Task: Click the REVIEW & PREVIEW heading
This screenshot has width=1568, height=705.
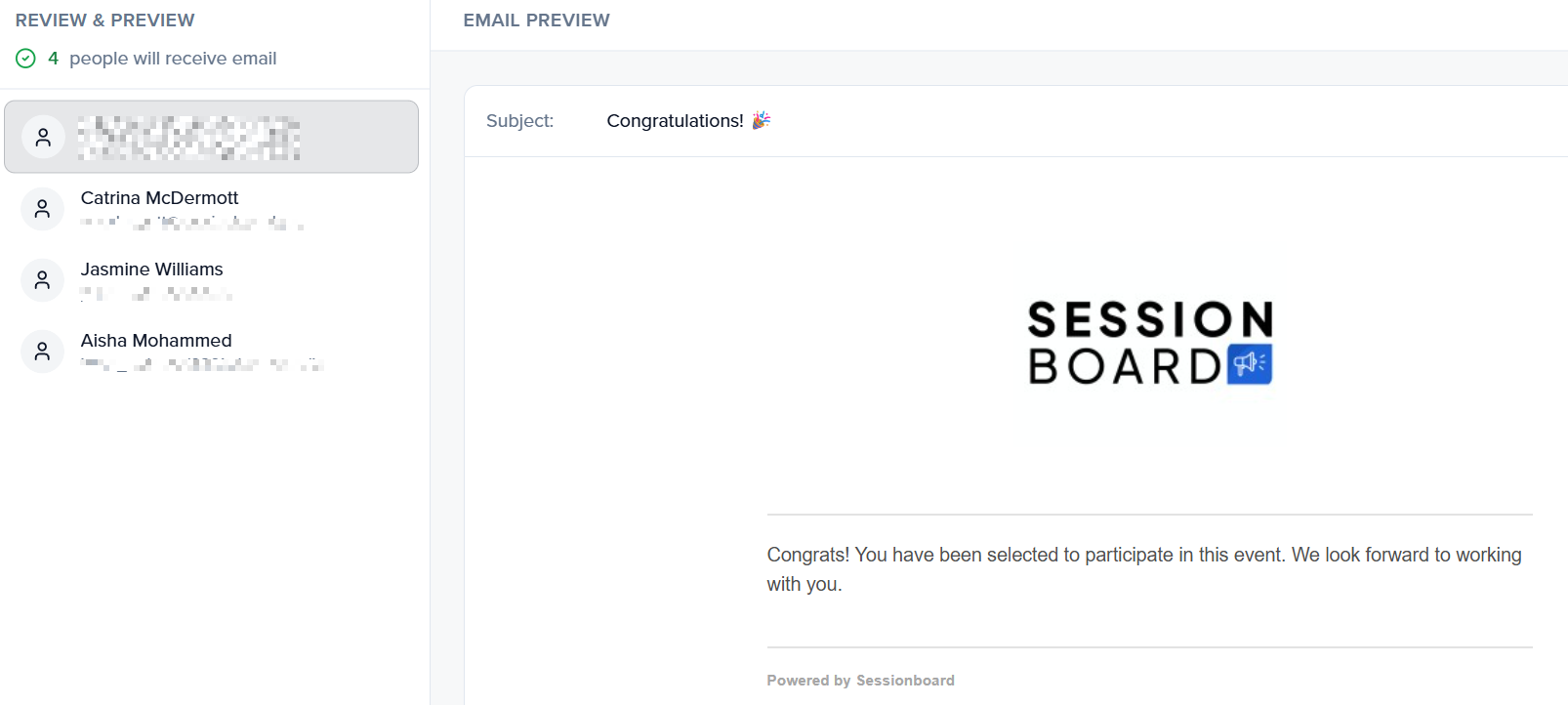Action: [104, 21]
